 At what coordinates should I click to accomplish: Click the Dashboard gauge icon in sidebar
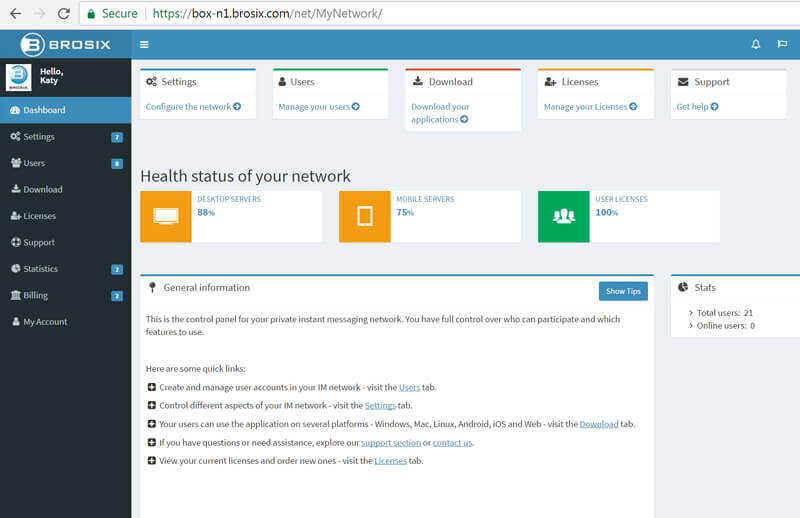pyautogui.click(x=15, y=110)
